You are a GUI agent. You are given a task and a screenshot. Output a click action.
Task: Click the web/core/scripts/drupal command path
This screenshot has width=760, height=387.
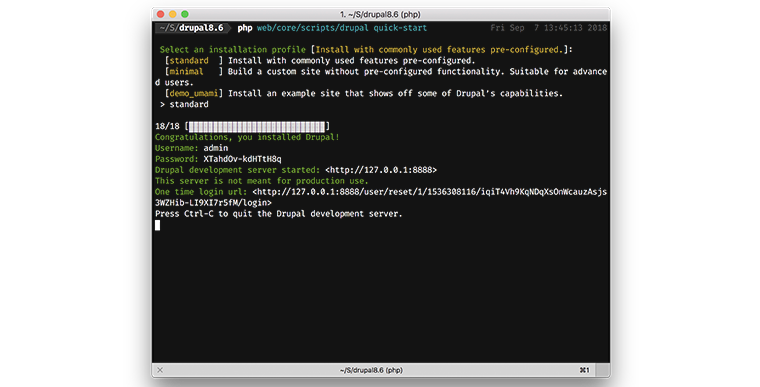313,28
